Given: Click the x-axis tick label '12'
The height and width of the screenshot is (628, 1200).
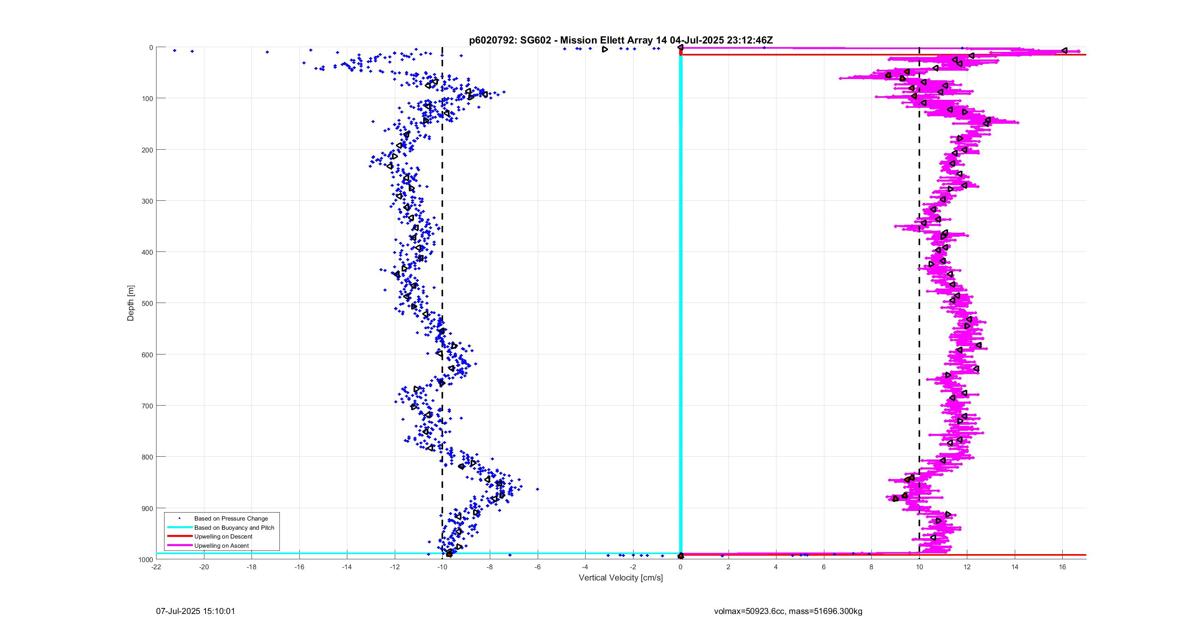Looking at the screenshot, I should [x=967, y=568].
